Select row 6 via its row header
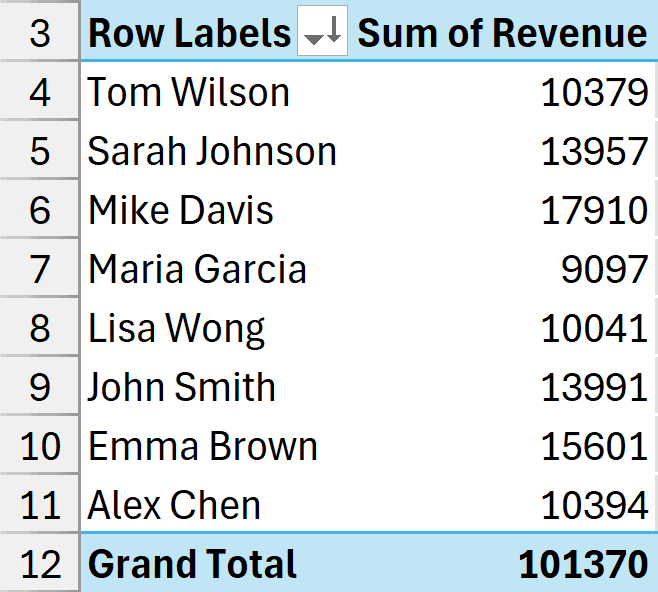This screenshot has height=592, width=658. click(39, 209)
